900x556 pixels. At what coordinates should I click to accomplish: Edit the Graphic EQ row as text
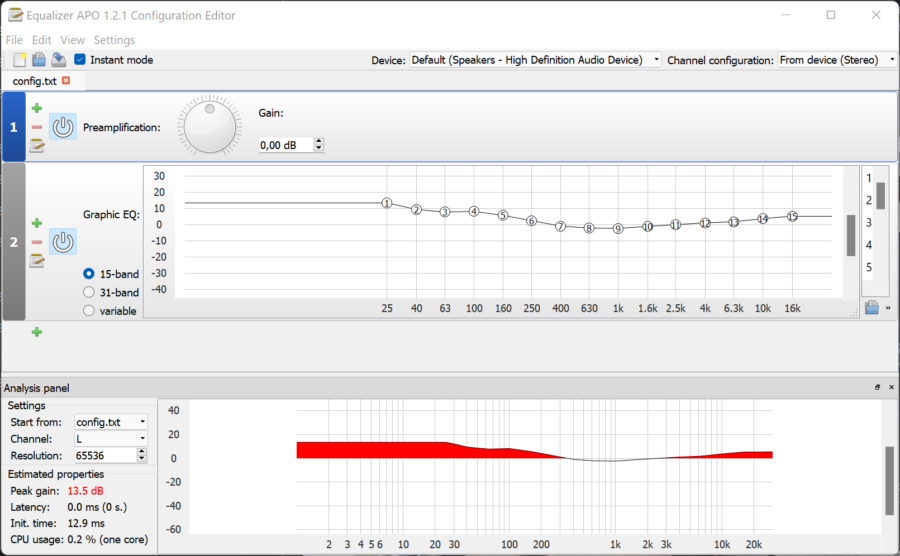(37, 260)
